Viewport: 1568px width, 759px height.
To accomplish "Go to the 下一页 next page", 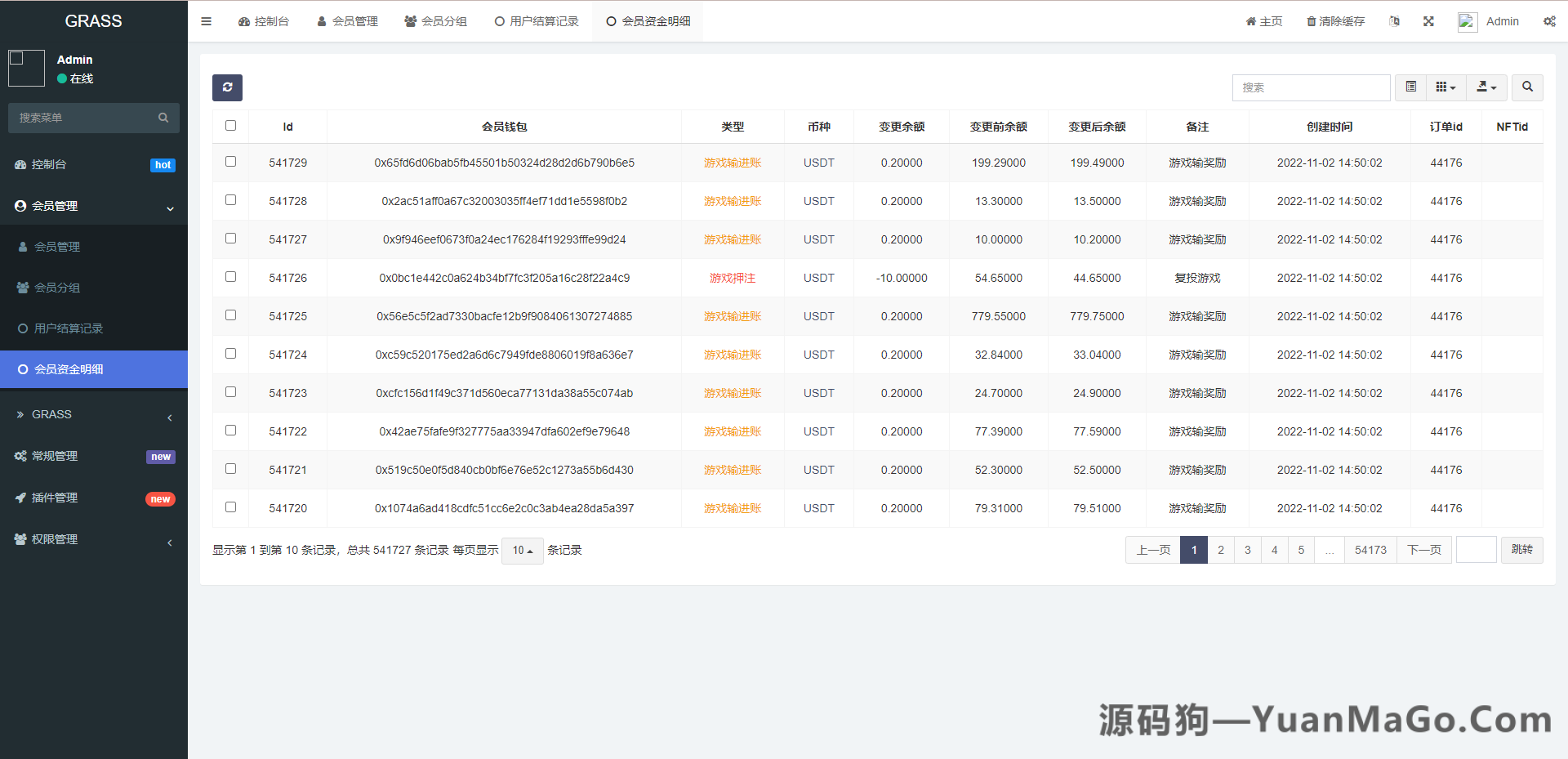I will point(1424,550).
